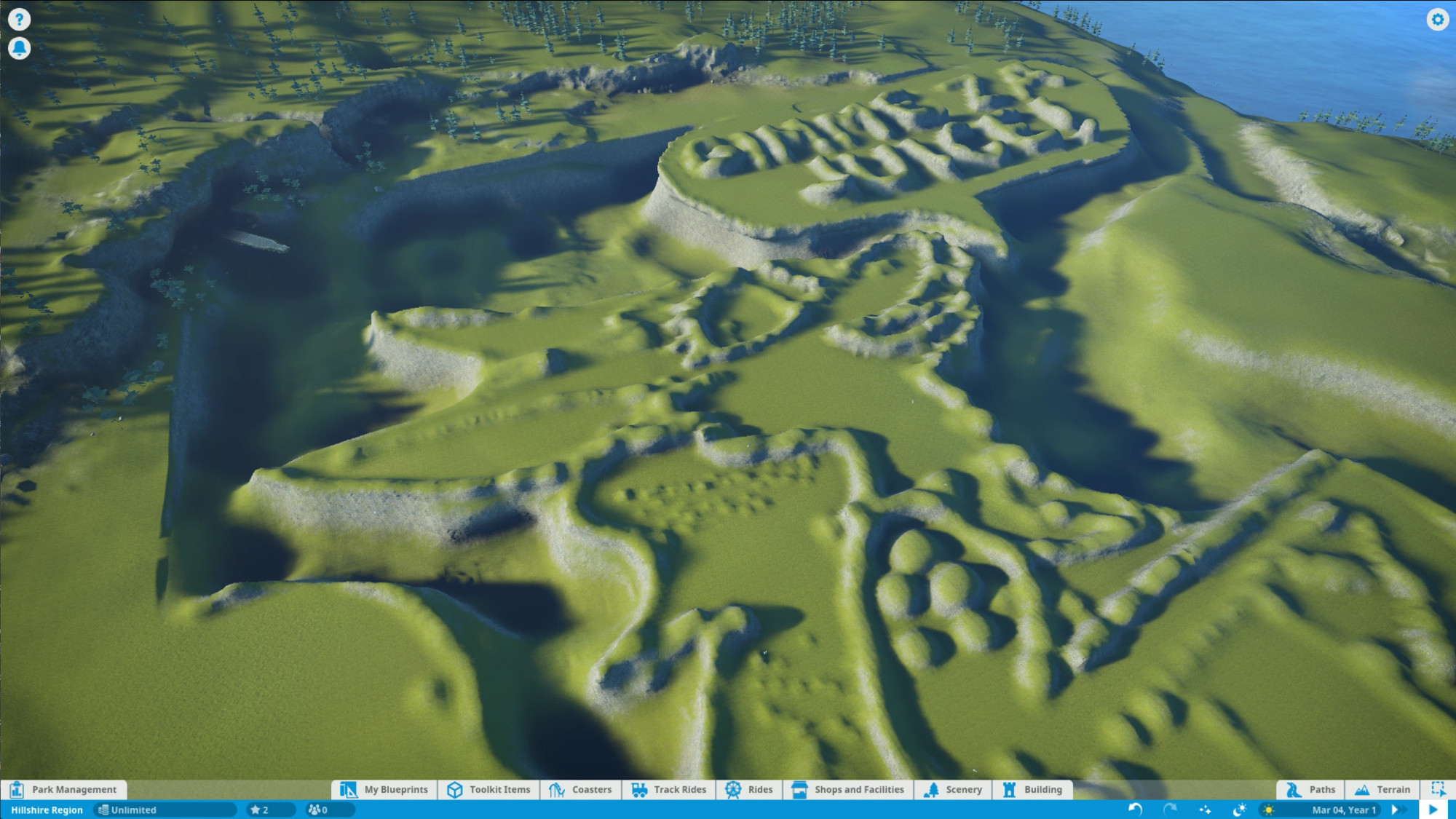
Task: Undo the last action
Action: (1135, 810)
